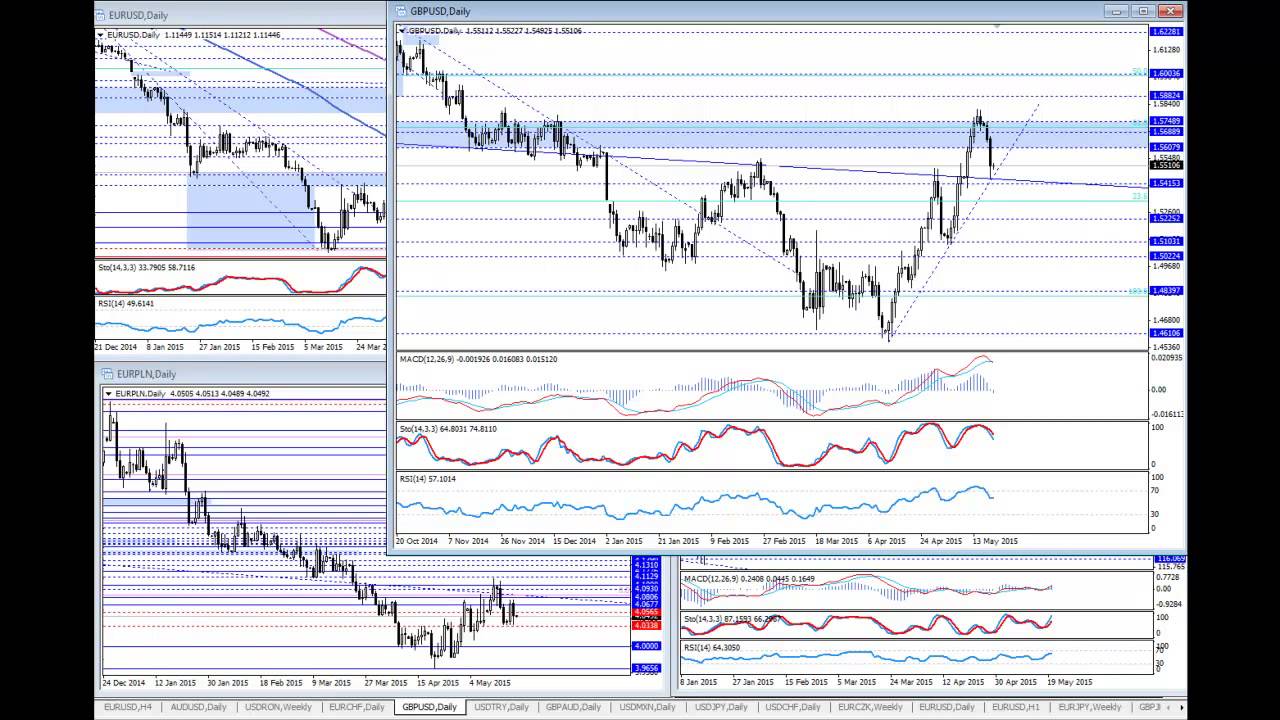Click the 1.46106 price level label
The image size is (1280, 720).
point(1167,333)
